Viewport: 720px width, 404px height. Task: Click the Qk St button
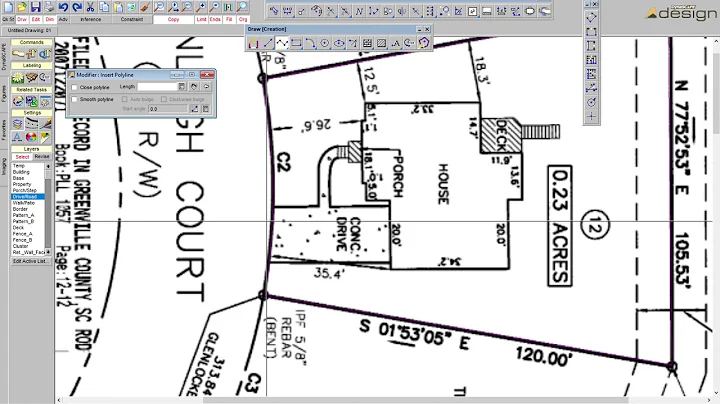[x=8, y=19]
